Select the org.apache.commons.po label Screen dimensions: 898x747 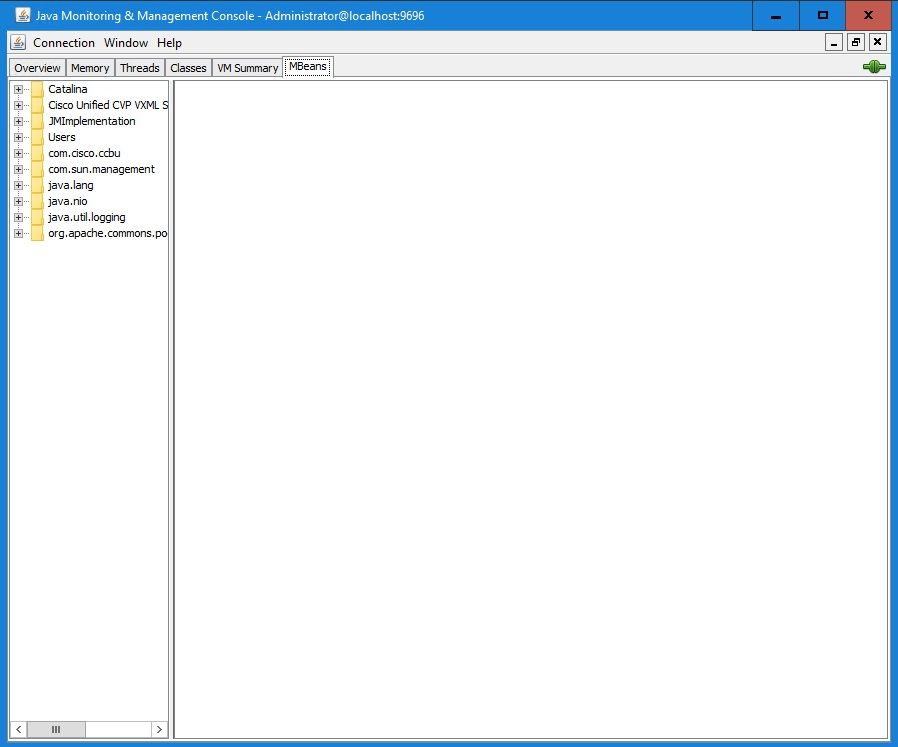point(108,233)
